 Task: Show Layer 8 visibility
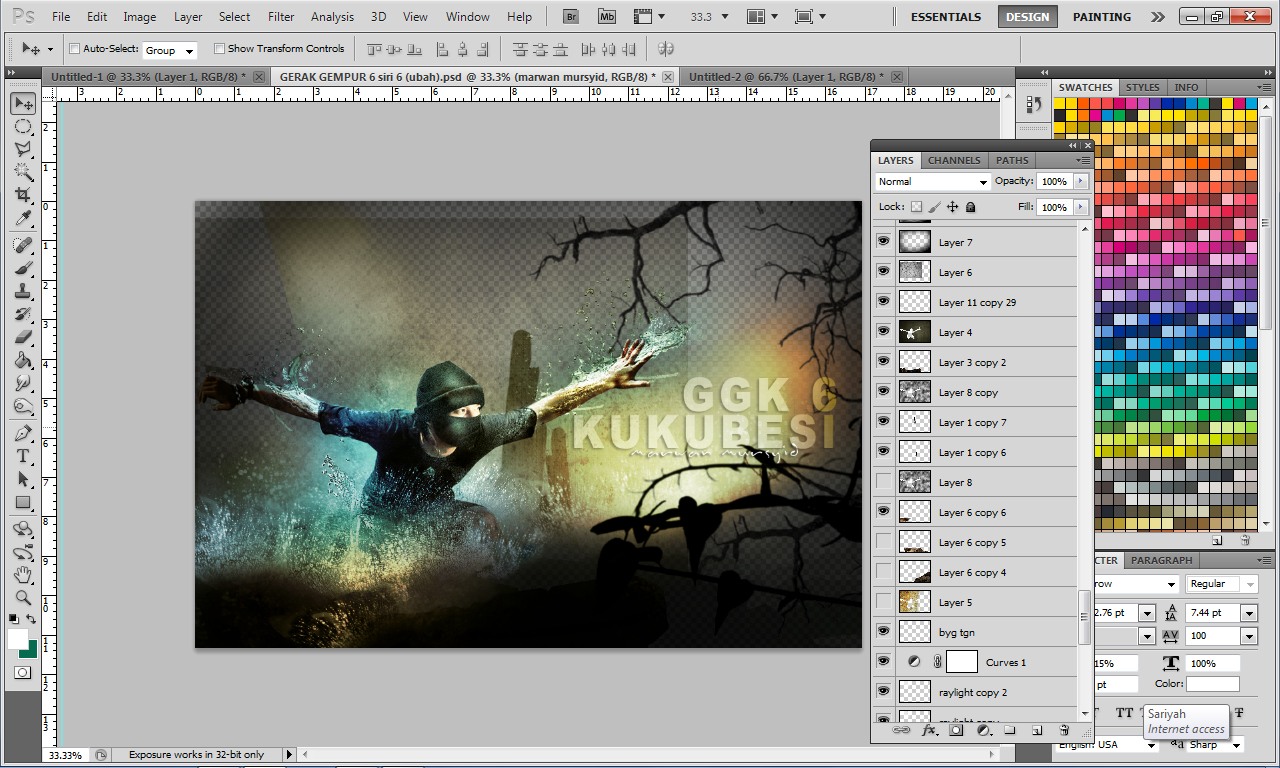coord(883,482)
